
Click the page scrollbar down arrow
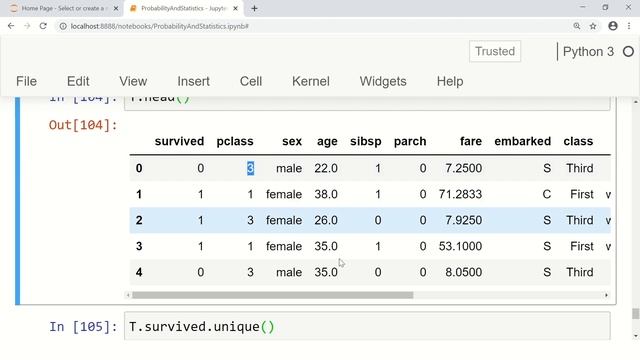[x=635, y=336]
